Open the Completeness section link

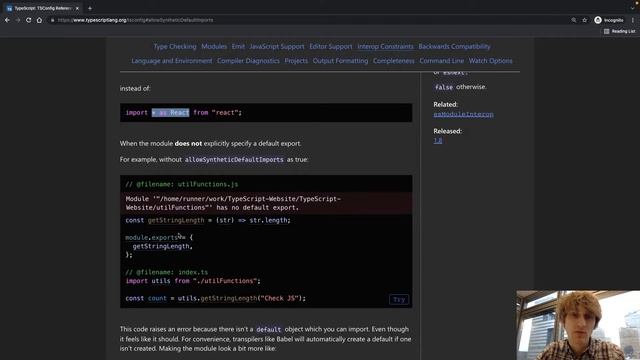(393, 61)
